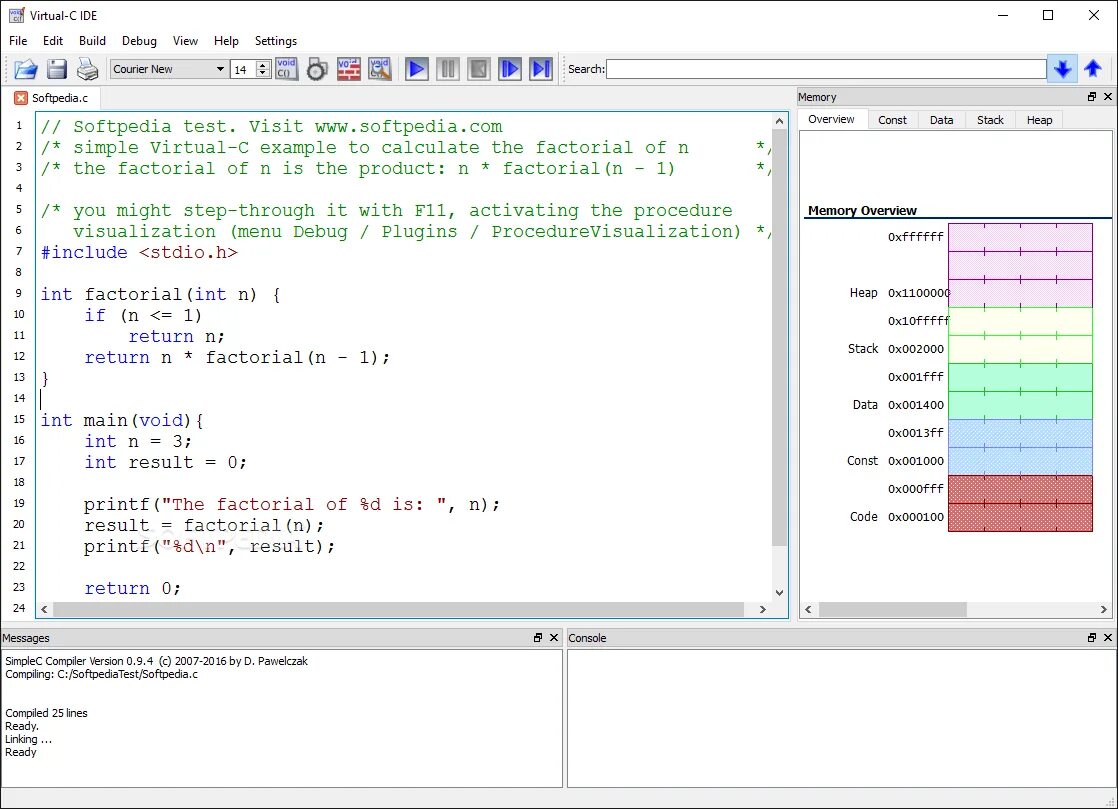Close the Memory panel
Screen dimensions: 1118x809
coord(1108,97)
